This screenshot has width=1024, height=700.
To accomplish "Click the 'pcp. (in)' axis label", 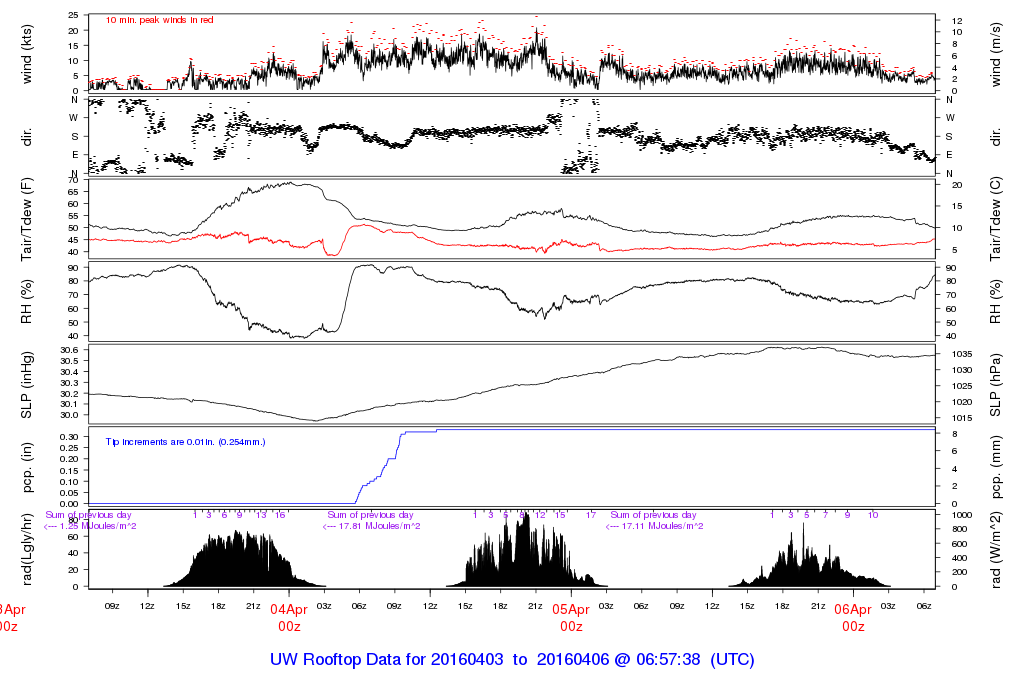I will point(27,467).
